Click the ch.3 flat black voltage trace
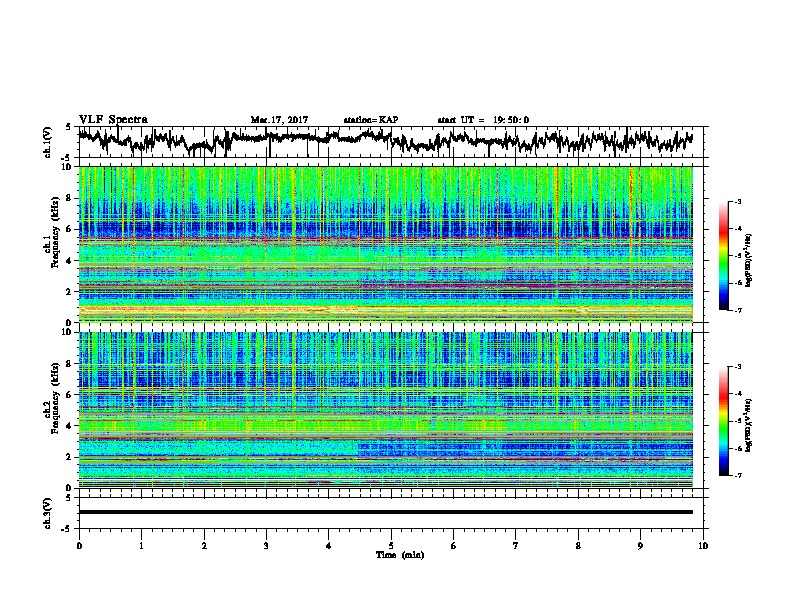Screen dimensions: 792x612 click(x=385, y=512)
